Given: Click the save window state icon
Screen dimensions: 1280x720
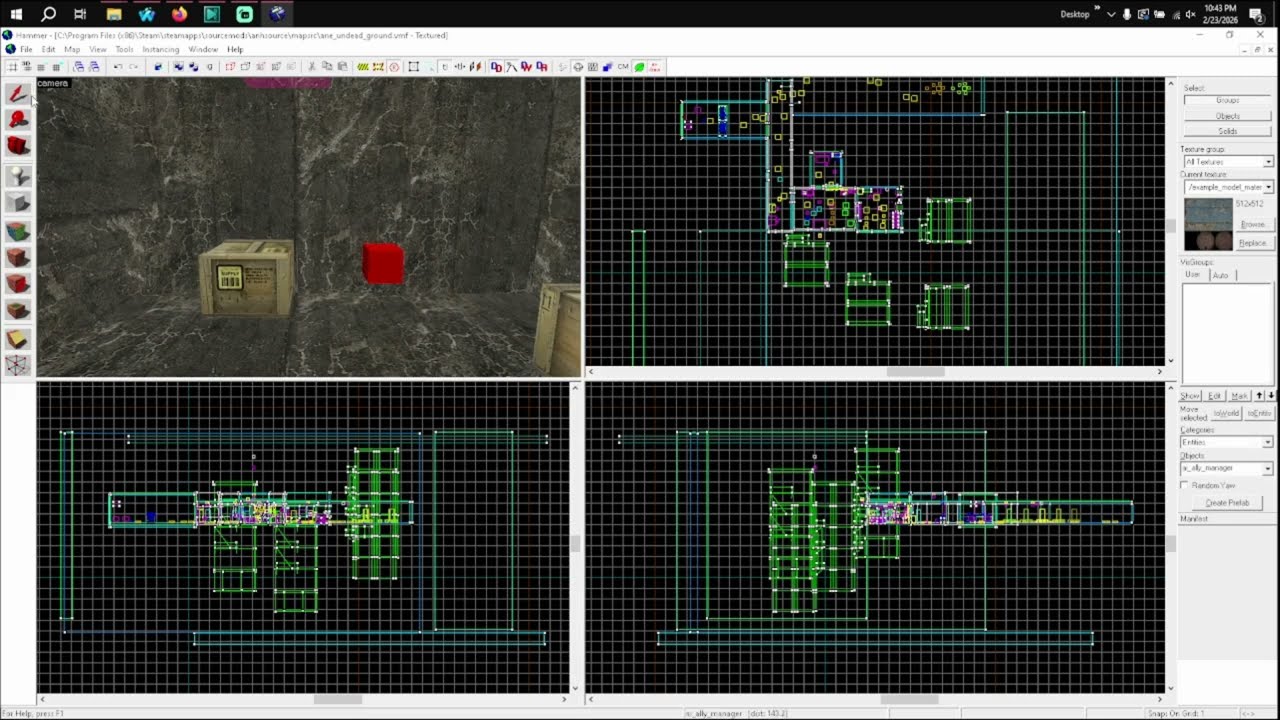Looking at the screenshot, I should [x=94, y=66].
